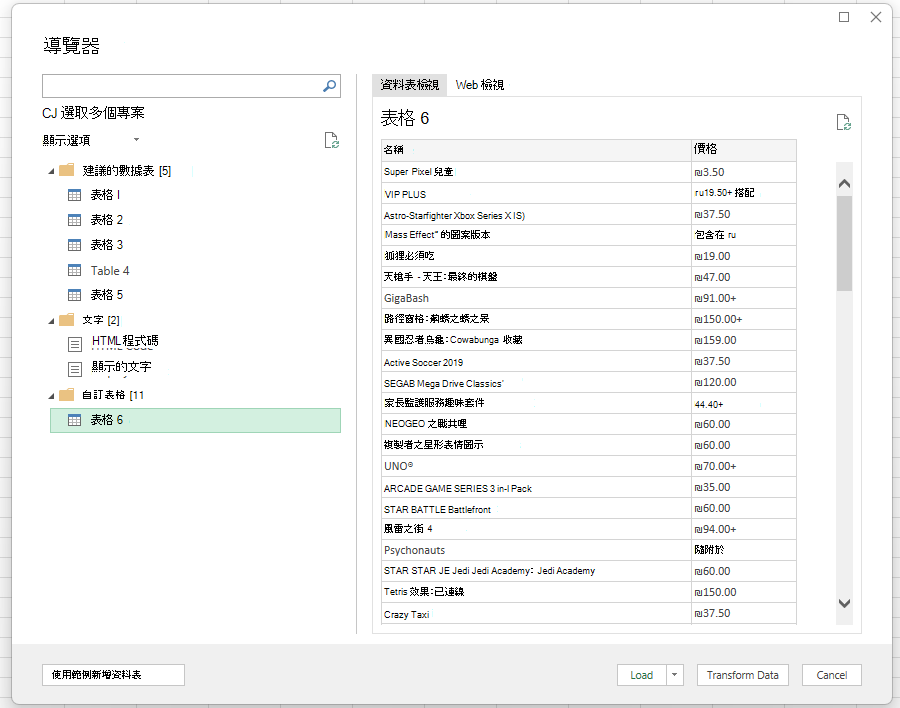Click the GigaBash cell
The image size is (900, 708).
[x=536, y=299]
